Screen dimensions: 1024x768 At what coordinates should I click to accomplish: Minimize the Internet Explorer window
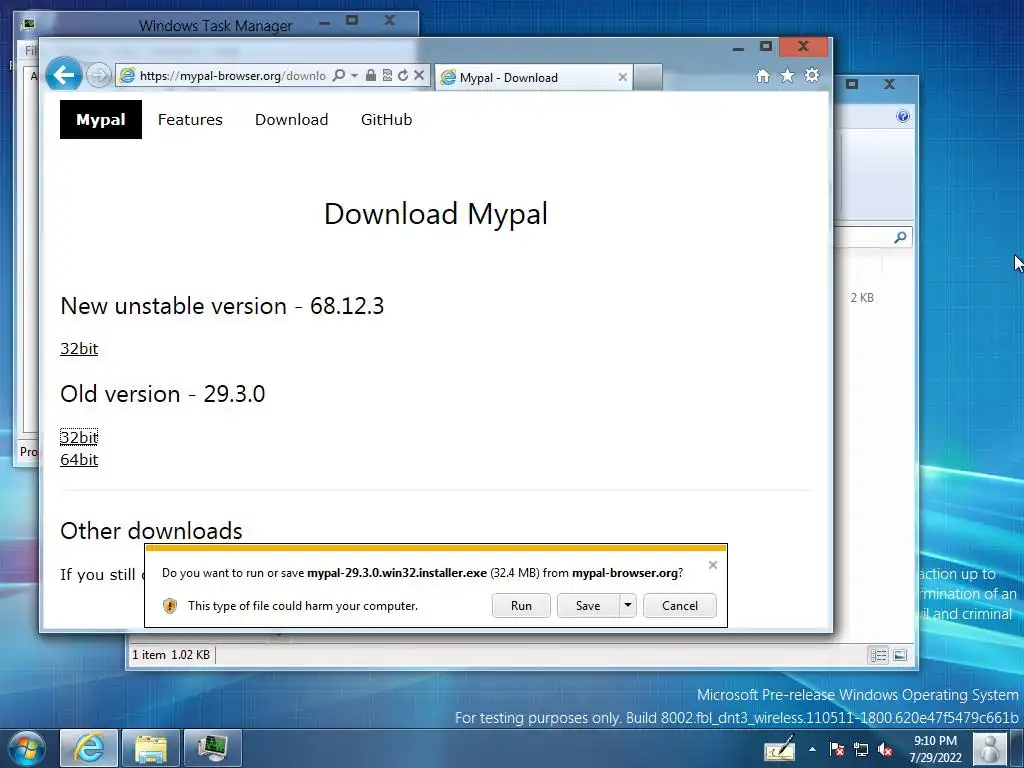click(x=739, y=48)
